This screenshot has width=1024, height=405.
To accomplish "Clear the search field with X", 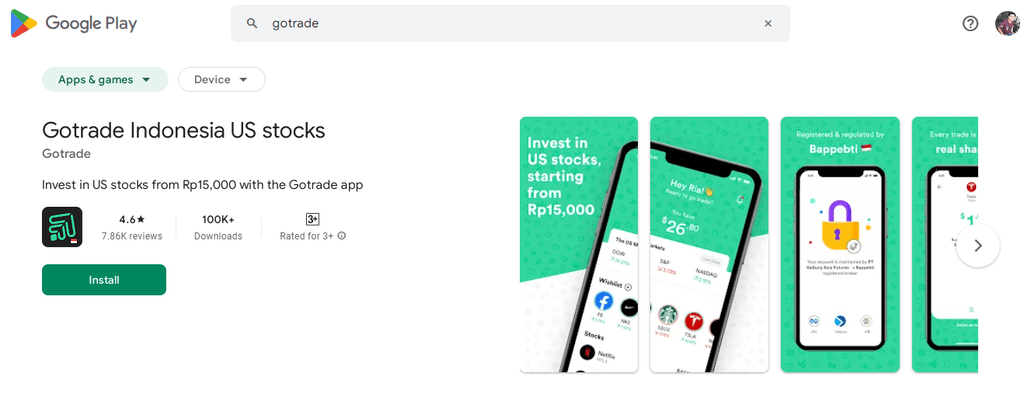I will [768, 24].
